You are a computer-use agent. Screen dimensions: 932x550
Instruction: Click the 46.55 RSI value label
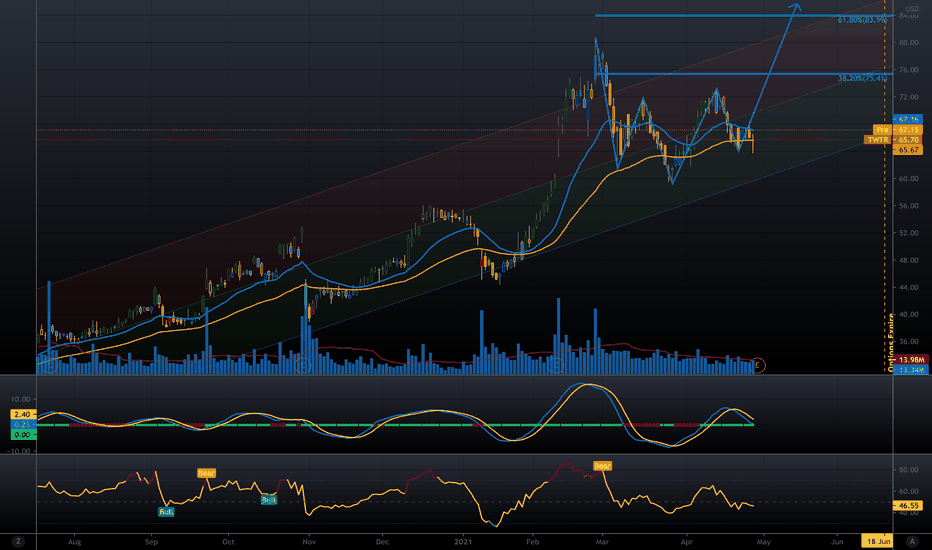point(908,505)
